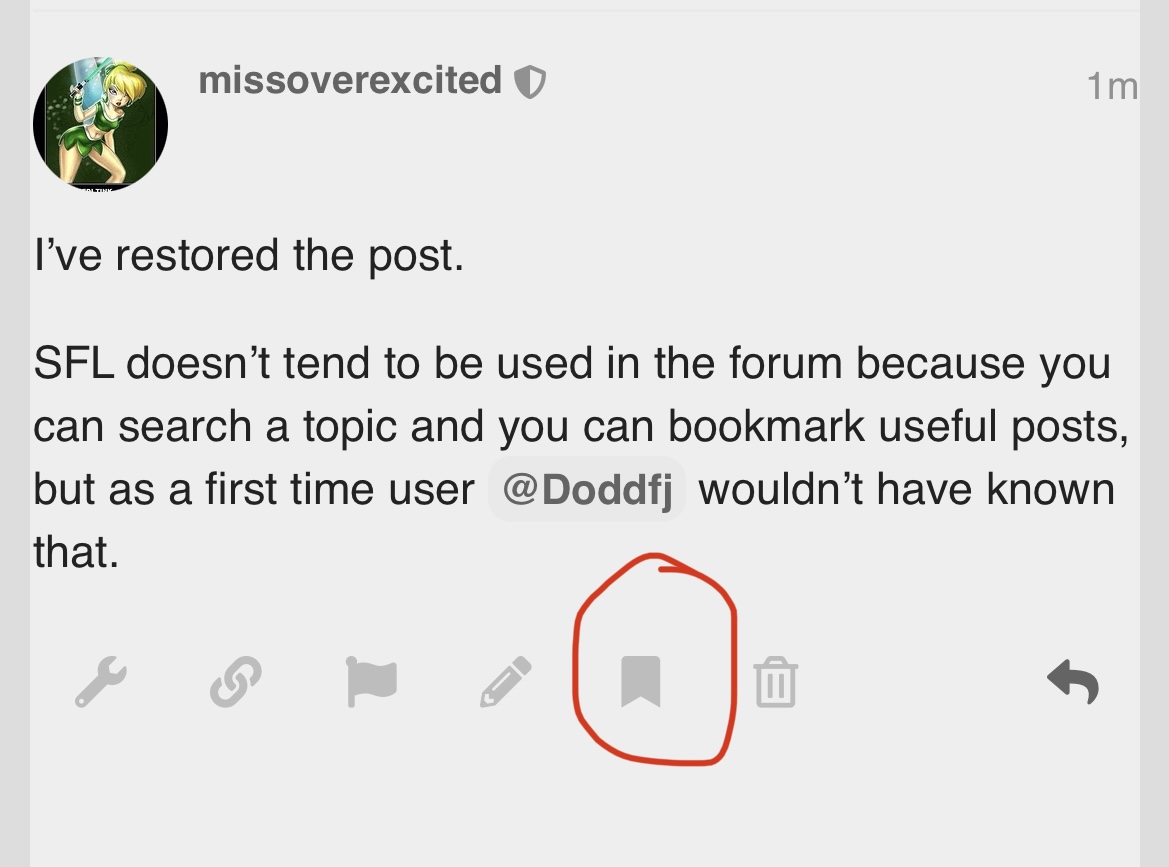Bookmark this post using the bookmark icon
The height and width of the screenshot is (867, 1169).
[x=641, y=681]
